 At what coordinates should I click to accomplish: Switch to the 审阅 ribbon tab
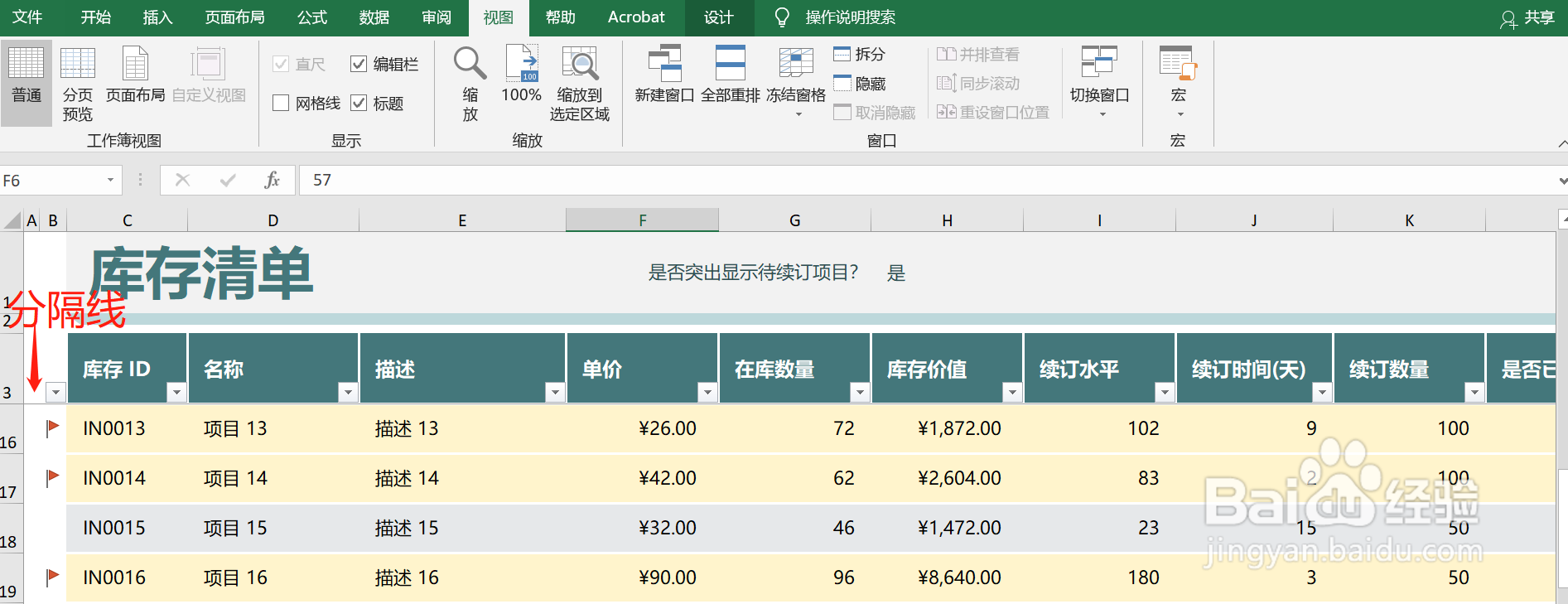pos(437,17)
